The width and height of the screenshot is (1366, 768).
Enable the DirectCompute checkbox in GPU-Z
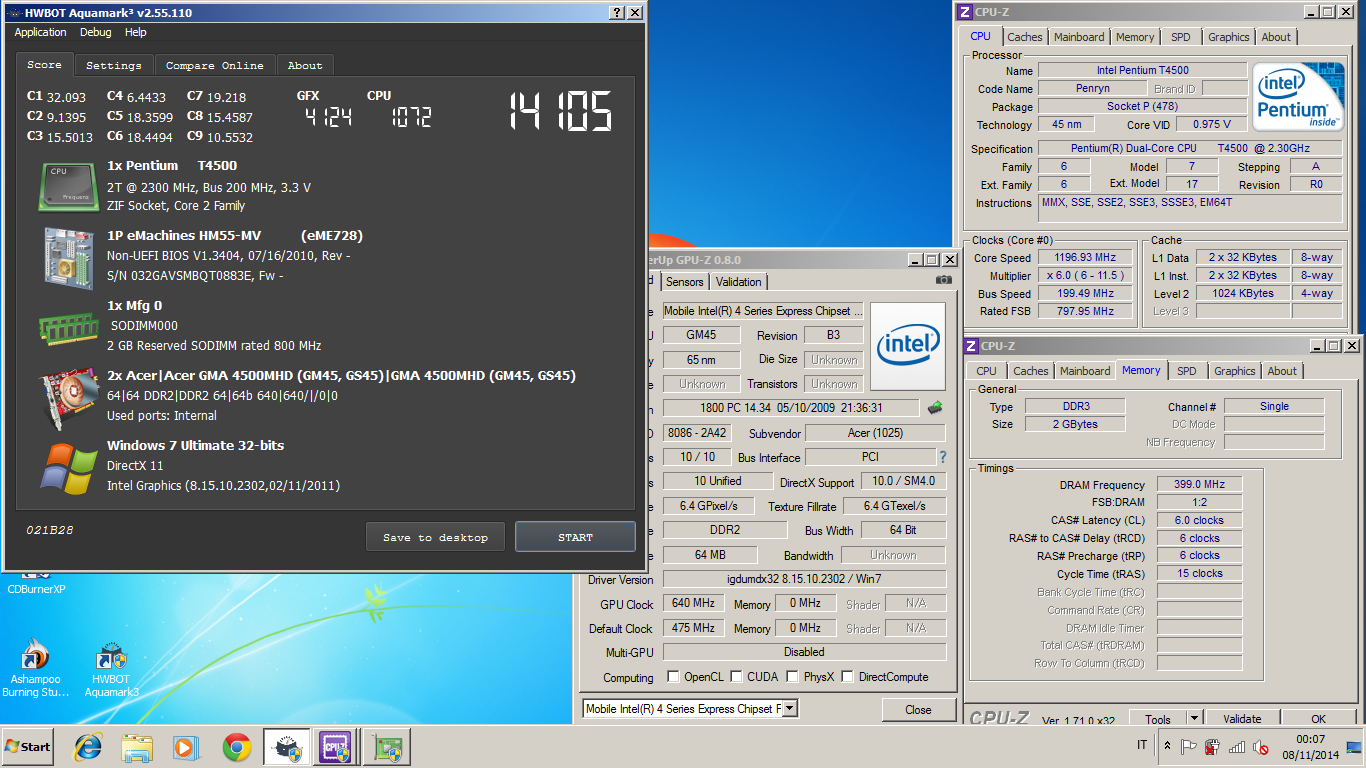[x=848, y=677]
